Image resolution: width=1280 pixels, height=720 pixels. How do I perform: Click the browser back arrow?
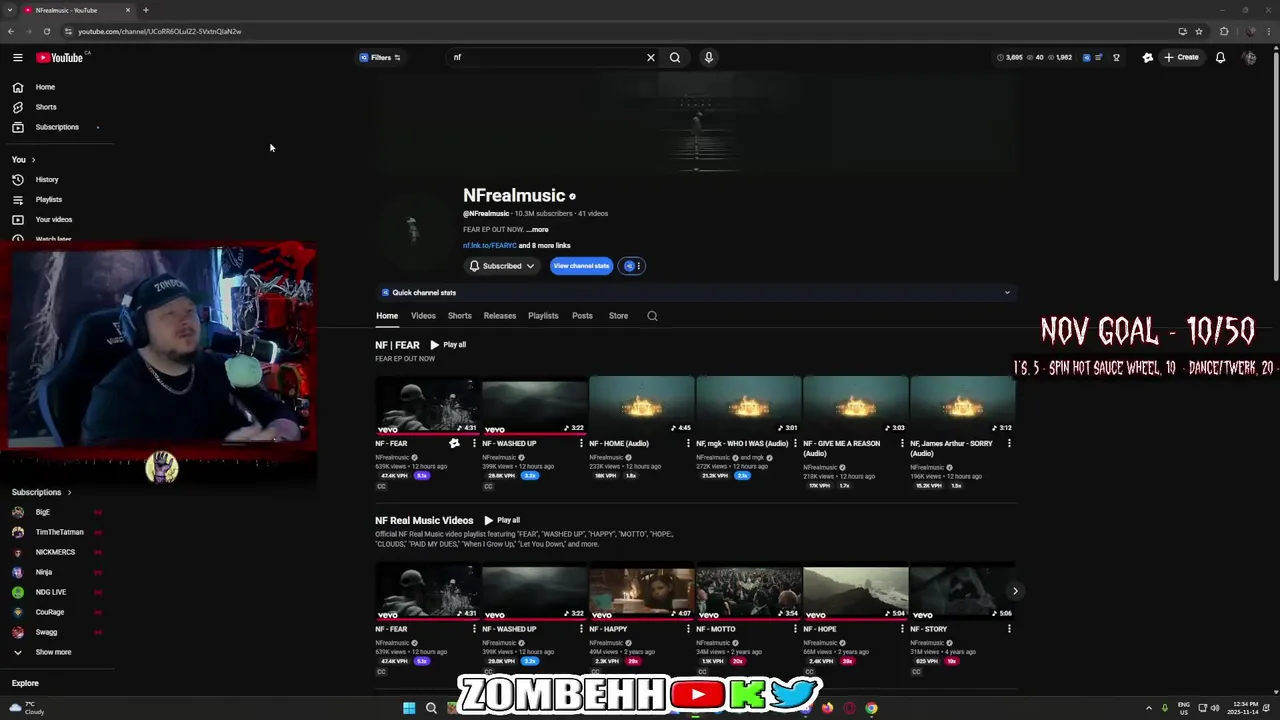point(11,31)
